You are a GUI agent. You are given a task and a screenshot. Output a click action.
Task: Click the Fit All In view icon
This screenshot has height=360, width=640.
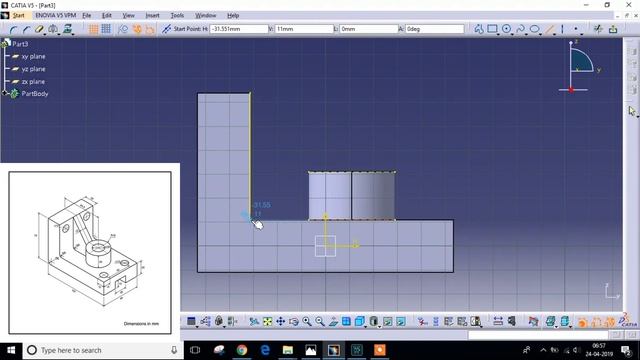[267, 322]
